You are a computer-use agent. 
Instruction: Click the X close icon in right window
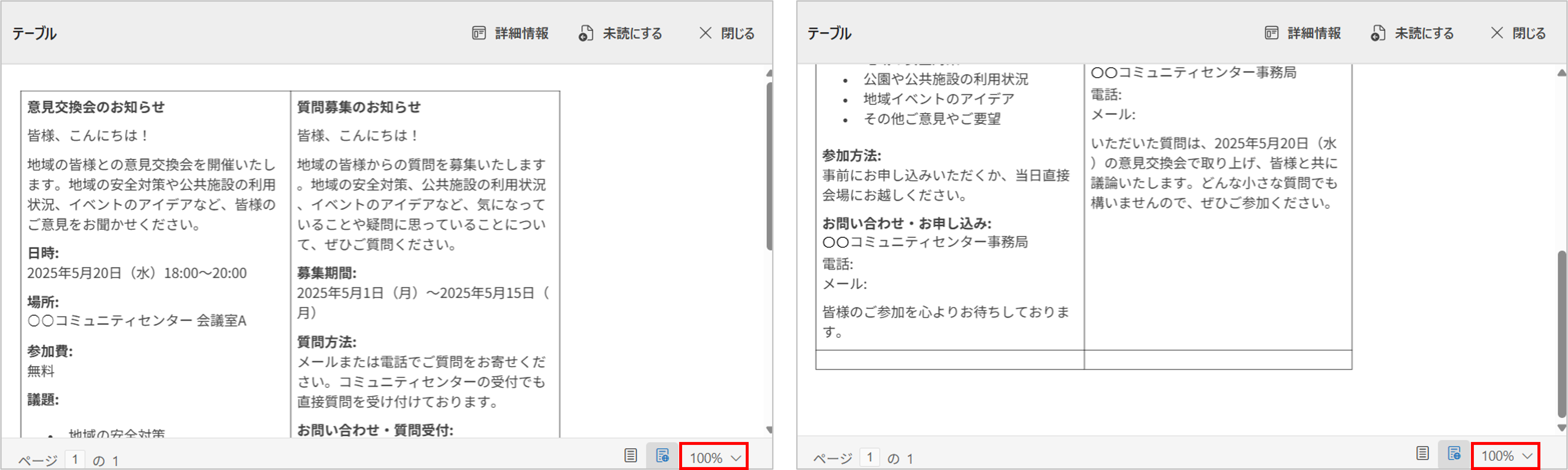(1497, 33)
